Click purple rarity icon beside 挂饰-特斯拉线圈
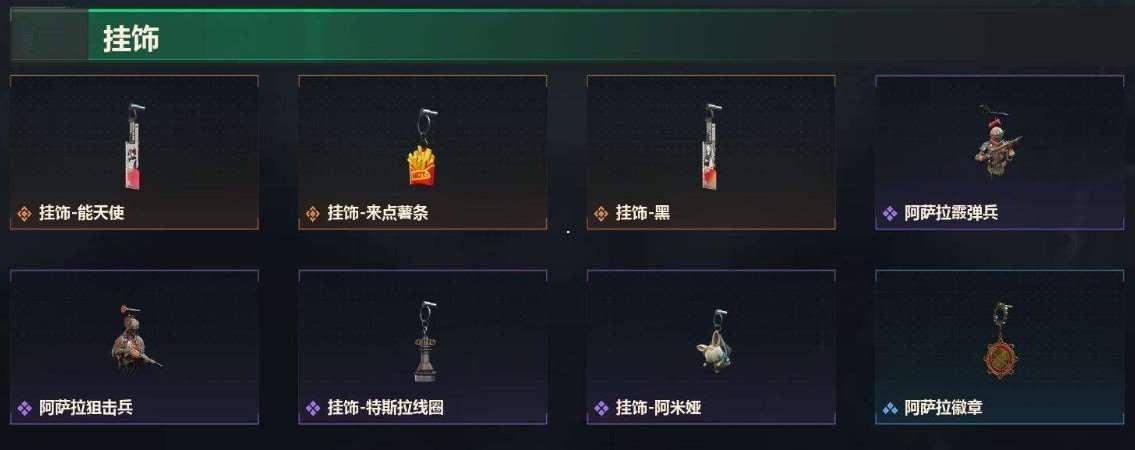 tap(313, 408)
